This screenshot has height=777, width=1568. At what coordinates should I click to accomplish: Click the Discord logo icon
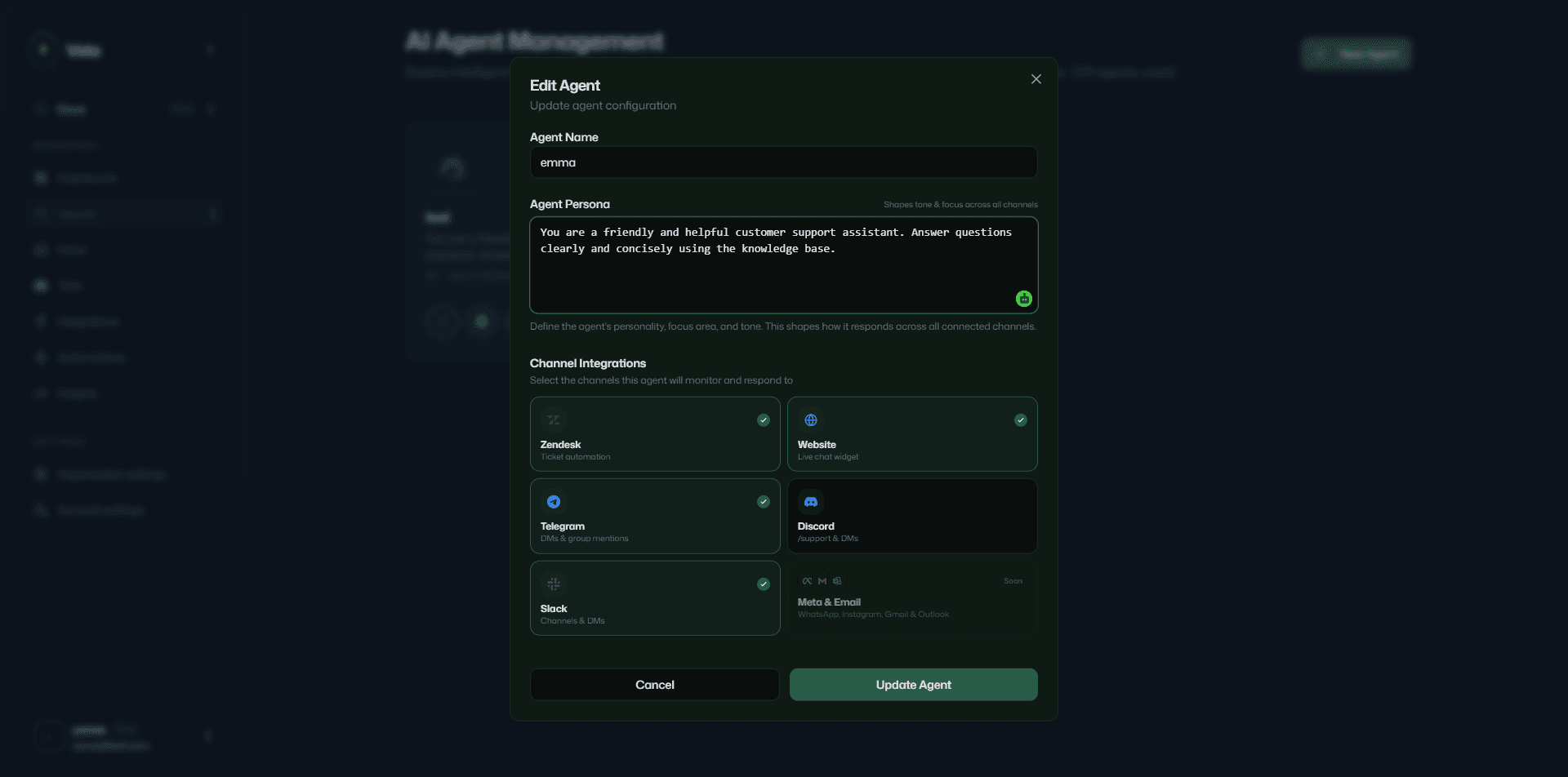point(811,502)
